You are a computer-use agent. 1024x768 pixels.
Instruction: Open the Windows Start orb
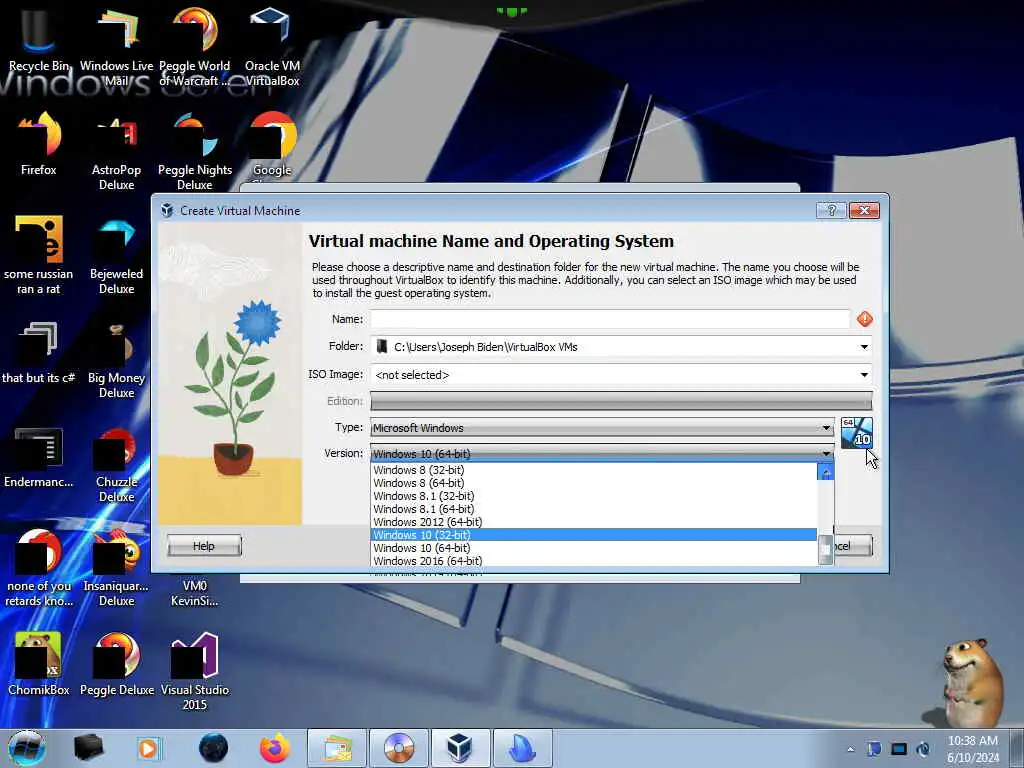pyautogui.click(x=27, y=748)
